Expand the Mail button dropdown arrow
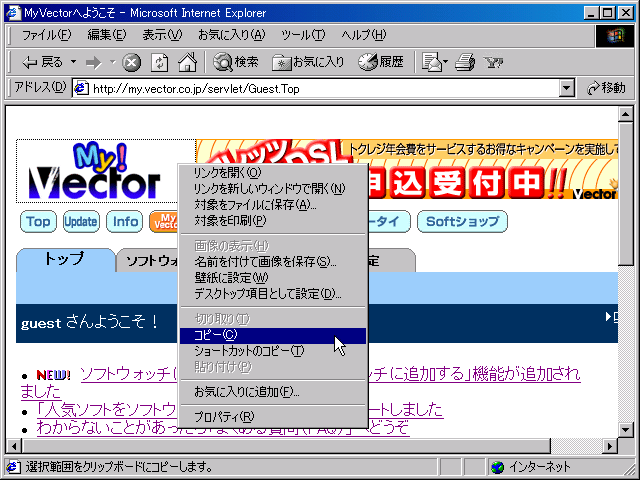 coord(445,62)
